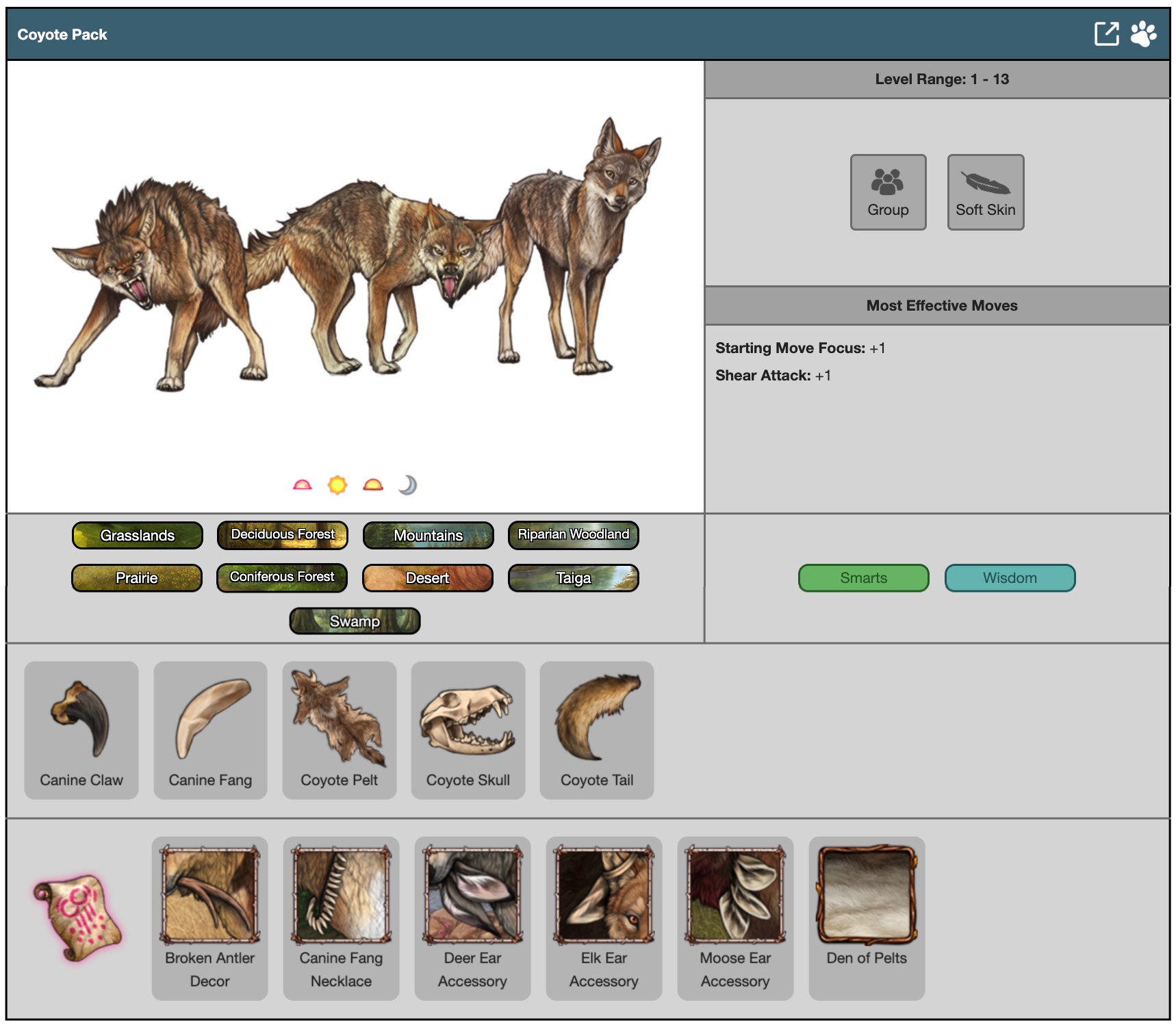Select the Swamp biome tag
Viewport: 1176px width, 1025px height.
[x=355, y=621]
